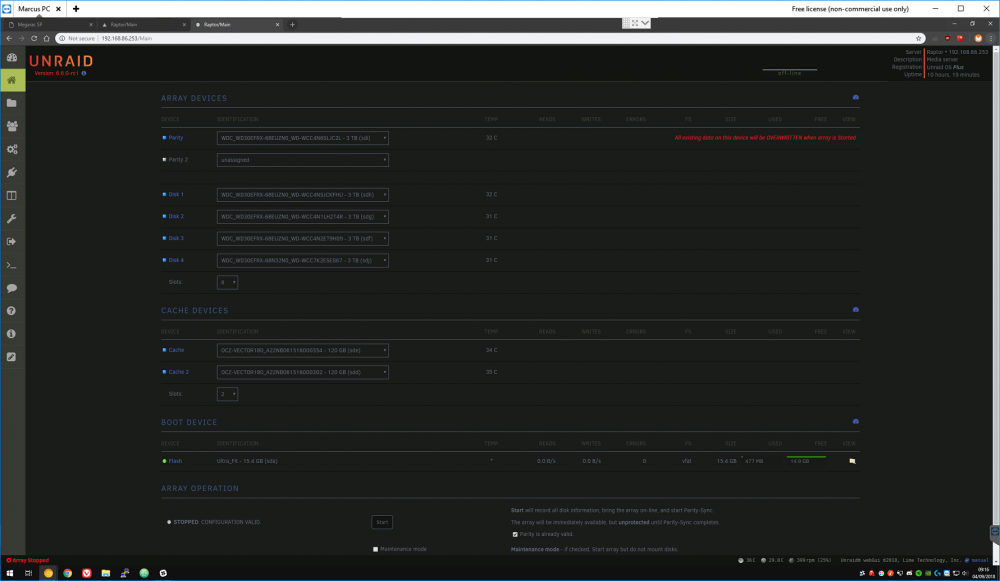
Task: Click the UNRAID logo
Action: 61,61
